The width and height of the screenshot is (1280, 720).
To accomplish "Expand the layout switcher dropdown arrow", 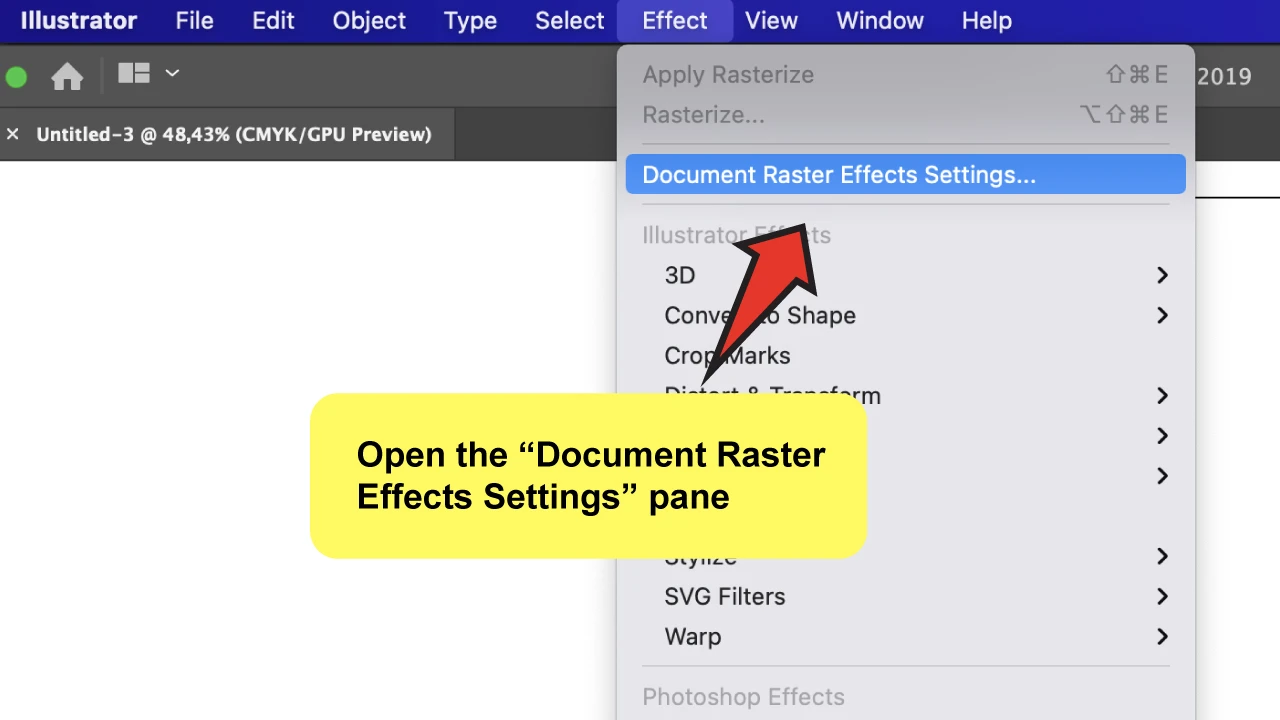I will click(x=172, y=73).
